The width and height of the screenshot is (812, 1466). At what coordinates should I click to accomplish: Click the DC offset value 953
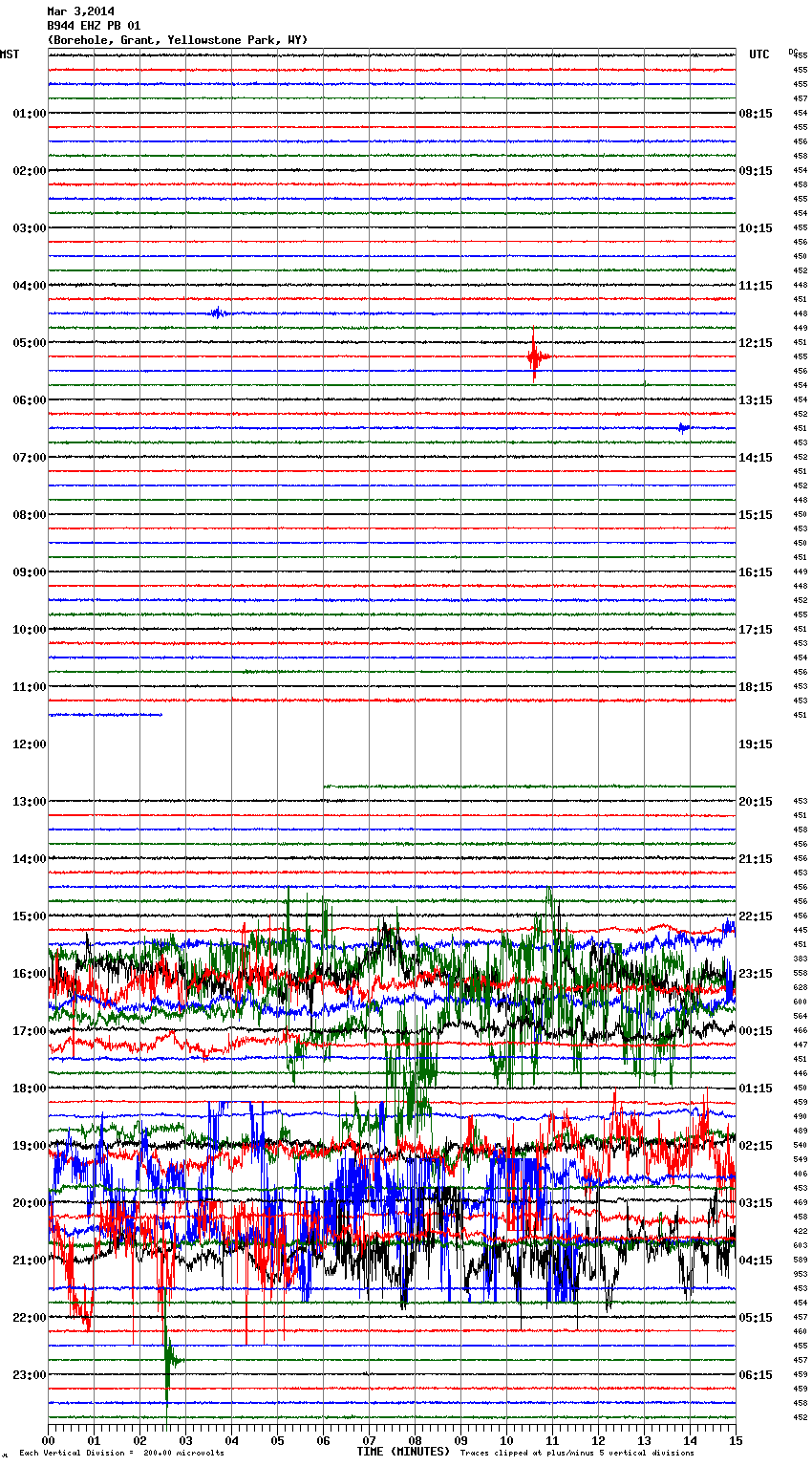coord(800,1274)
